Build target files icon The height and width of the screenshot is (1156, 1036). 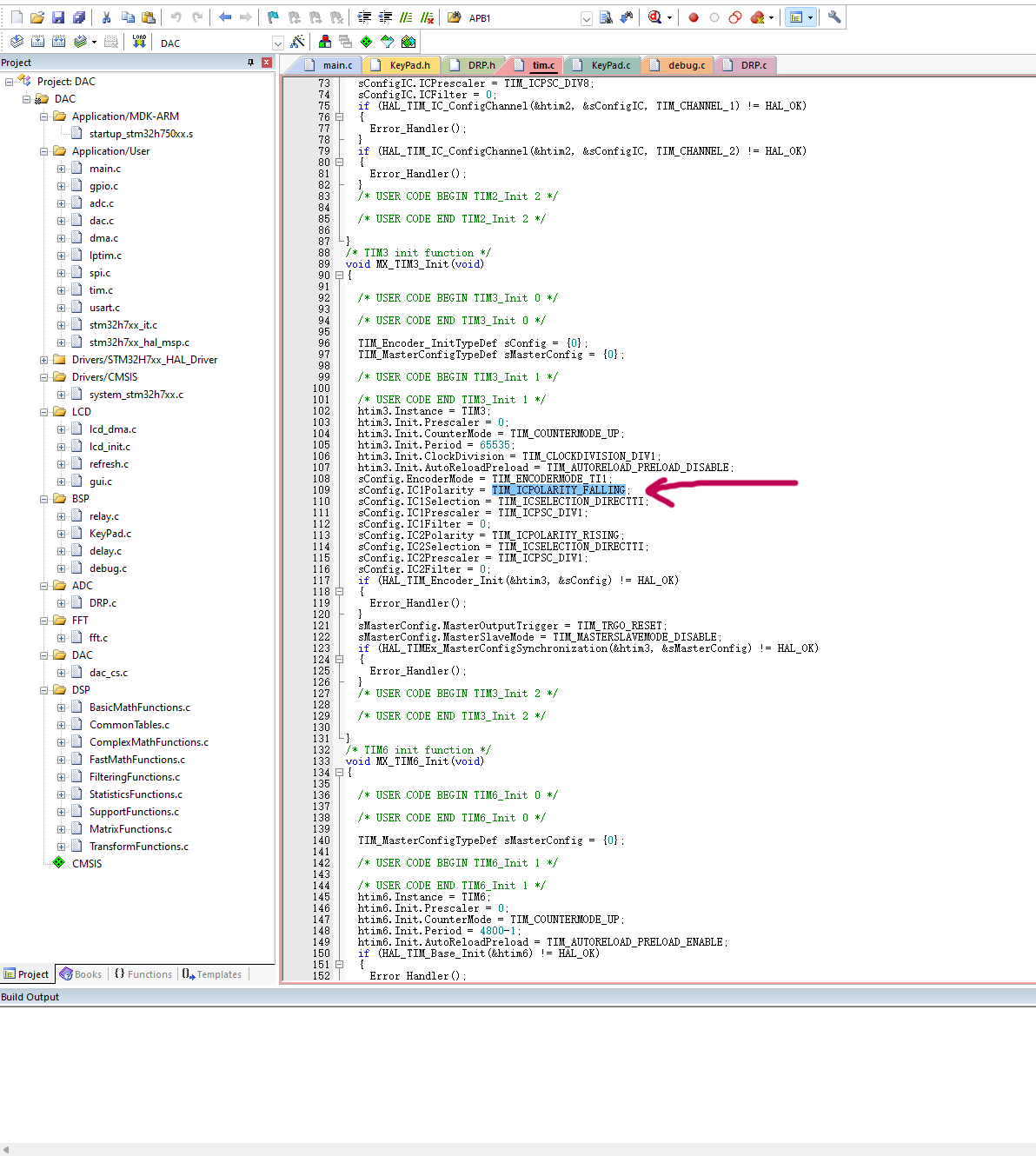pos(37,42)
